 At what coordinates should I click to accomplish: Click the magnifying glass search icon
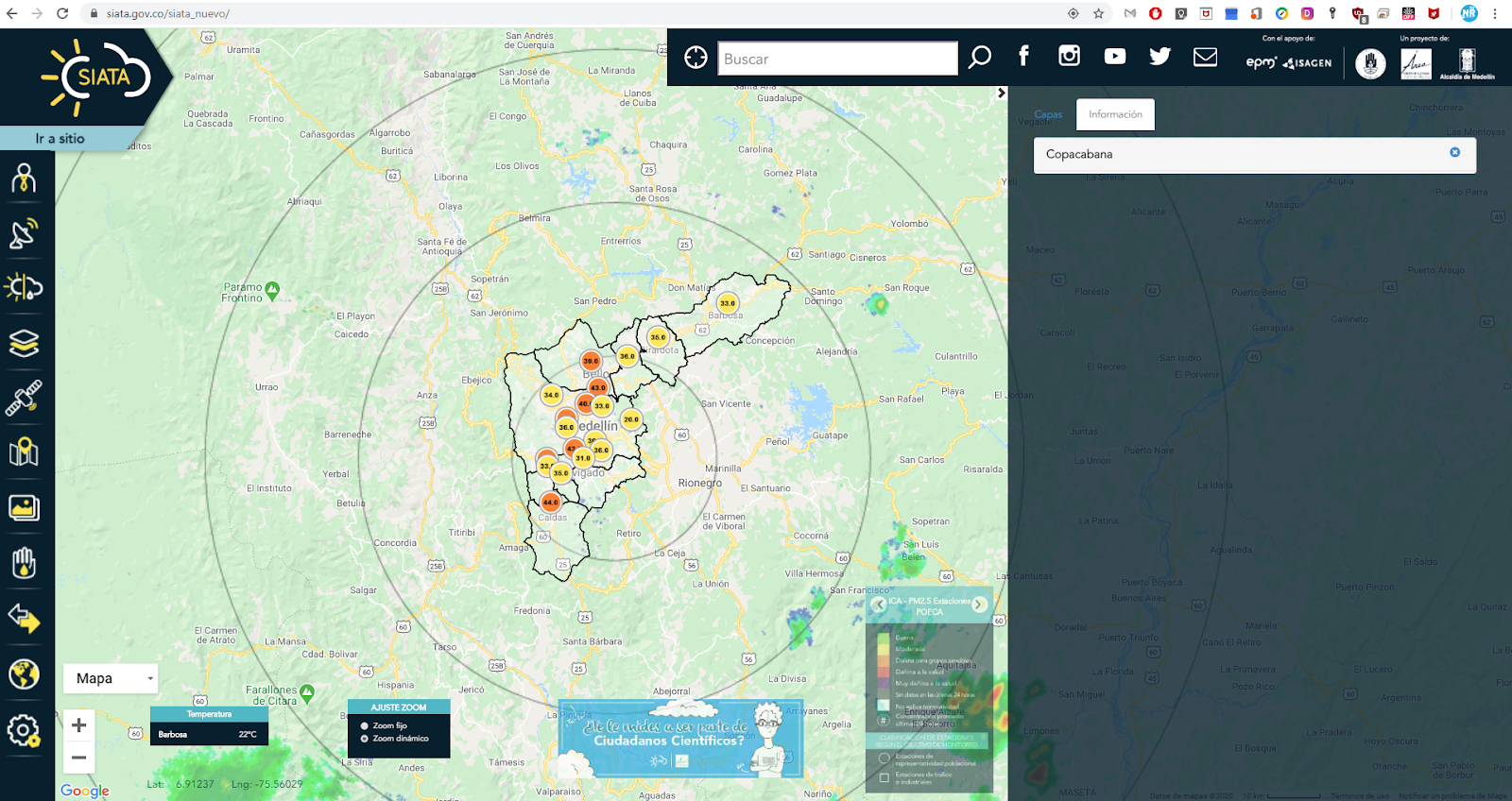(980, 58)
